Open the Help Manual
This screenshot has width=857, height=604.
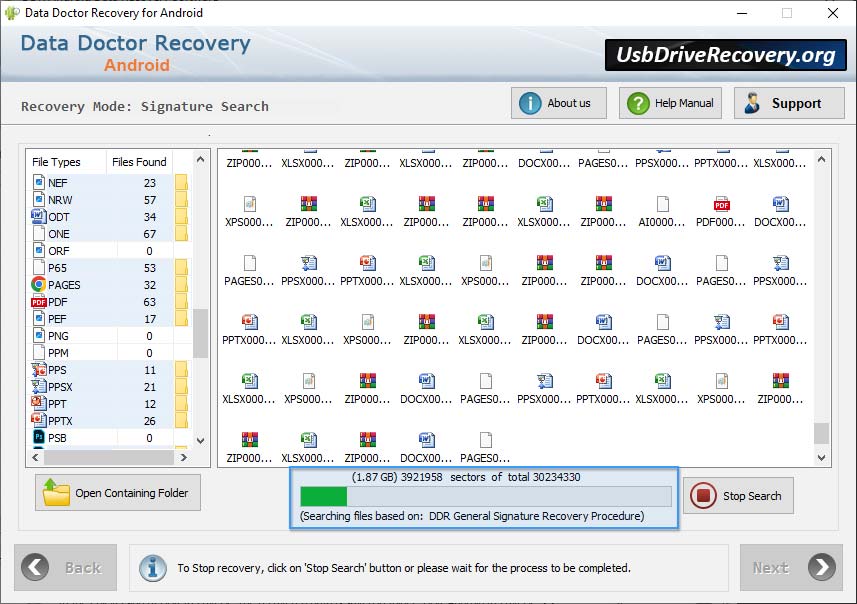[x=670, y=103]
